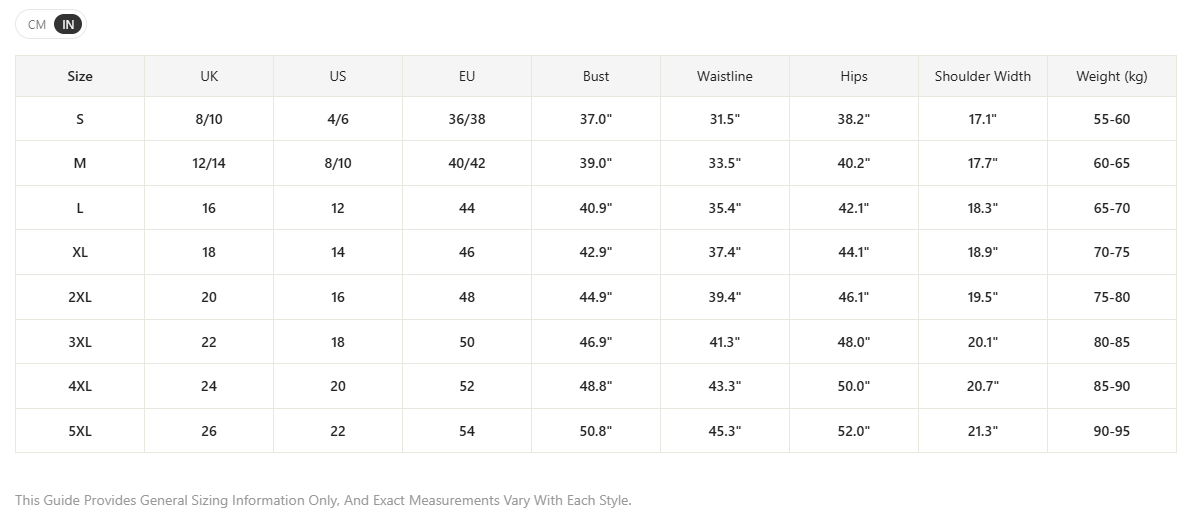Screen dimensions: 1190x518
Task: Select the IN unit toggle
Action: point(68,24)
